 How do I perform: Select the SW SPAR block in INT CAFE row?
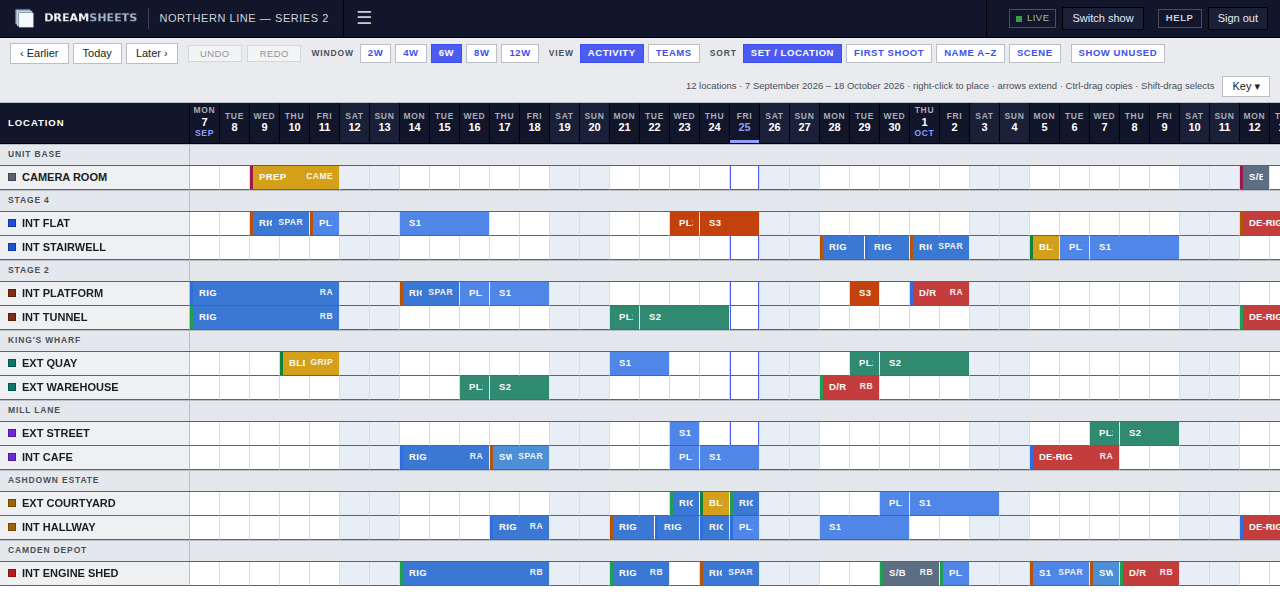[x=519, y=457]
